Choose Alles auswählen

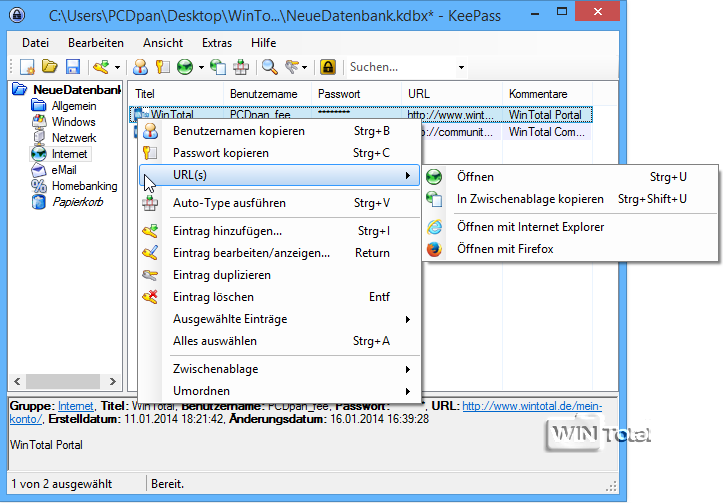(279, 341)
